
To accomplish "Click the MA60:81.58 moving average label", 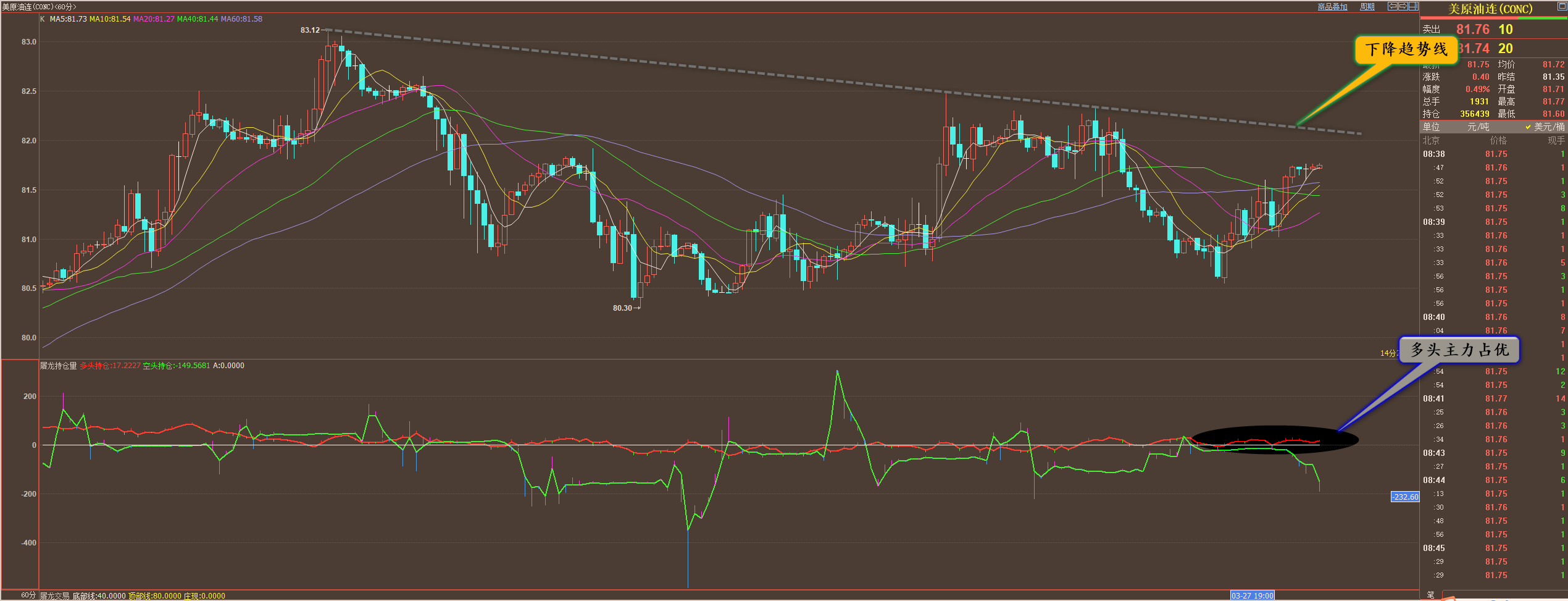I will pyautogui.click(x=241, y=19).
